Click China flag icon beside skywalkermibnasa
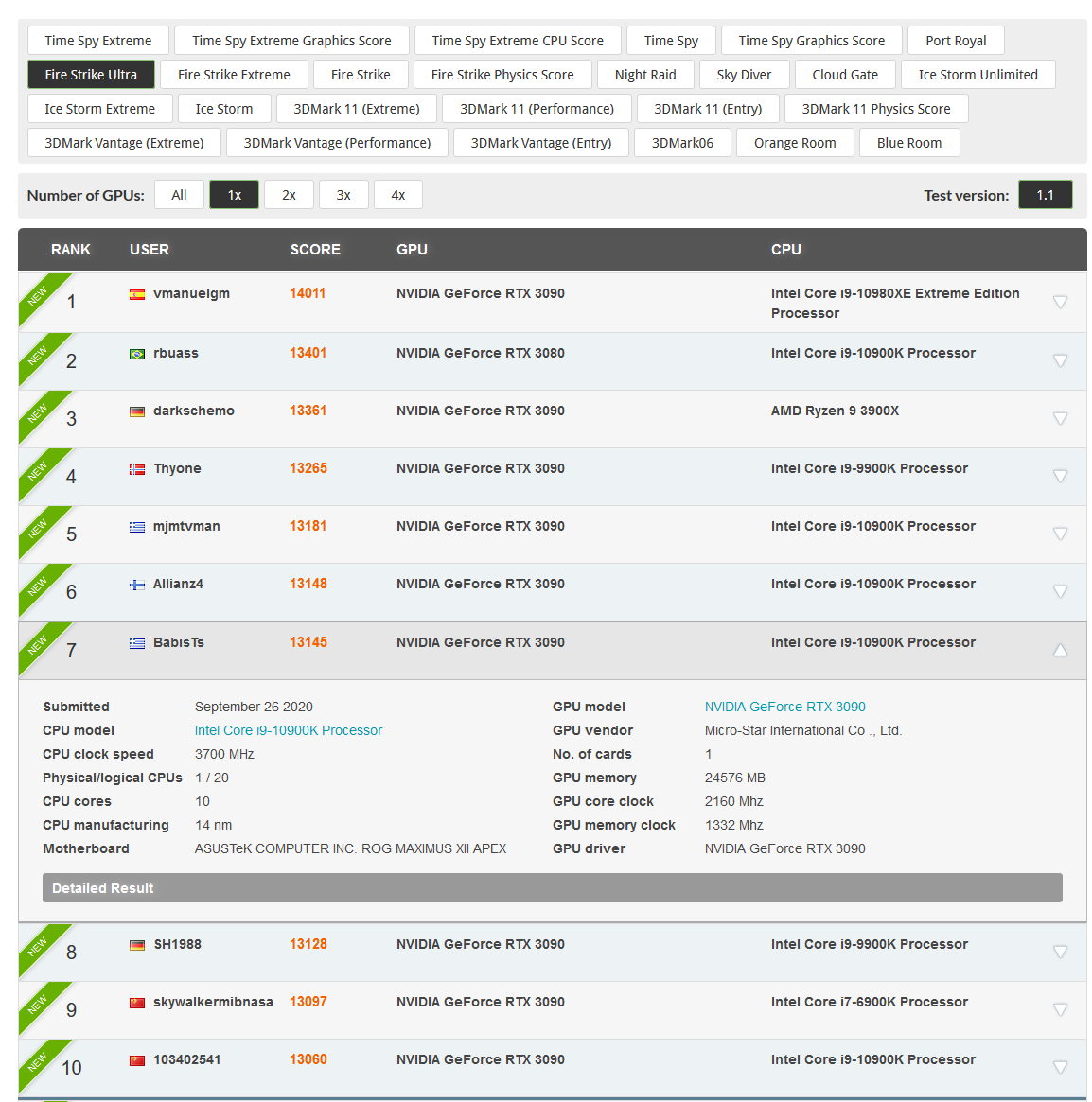The height and width of the screenshot is (1102, 1092). pyautogui.click(x=137, y=1003)
